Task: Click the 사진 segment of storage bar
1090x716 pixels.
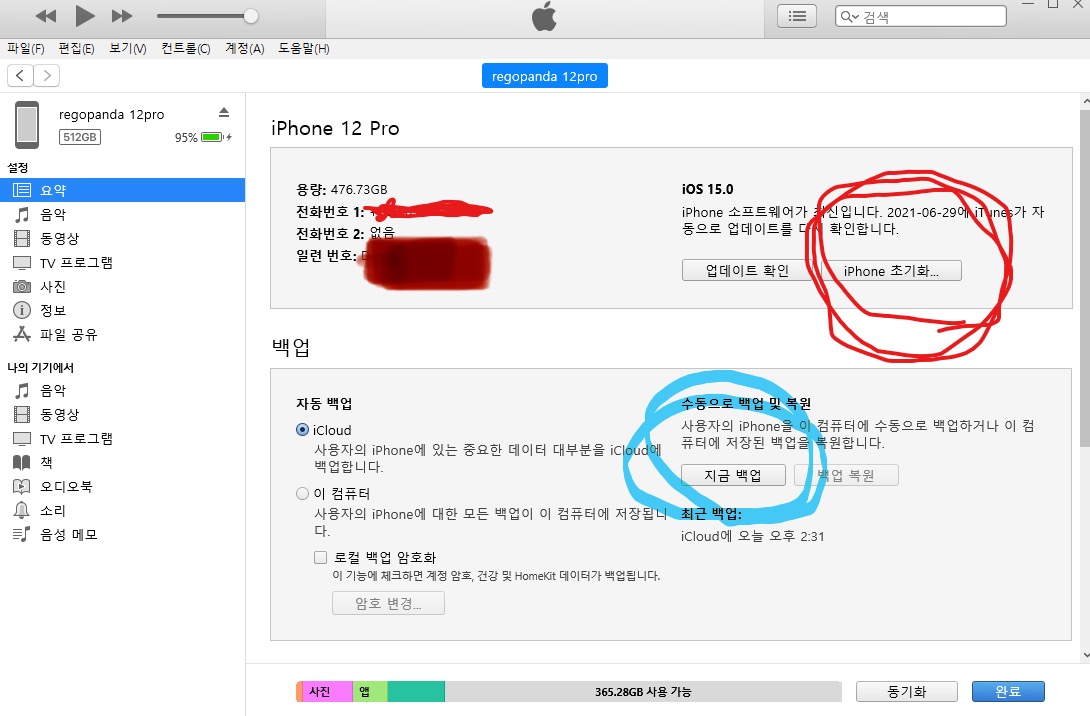Action: (x=325, y=692)
